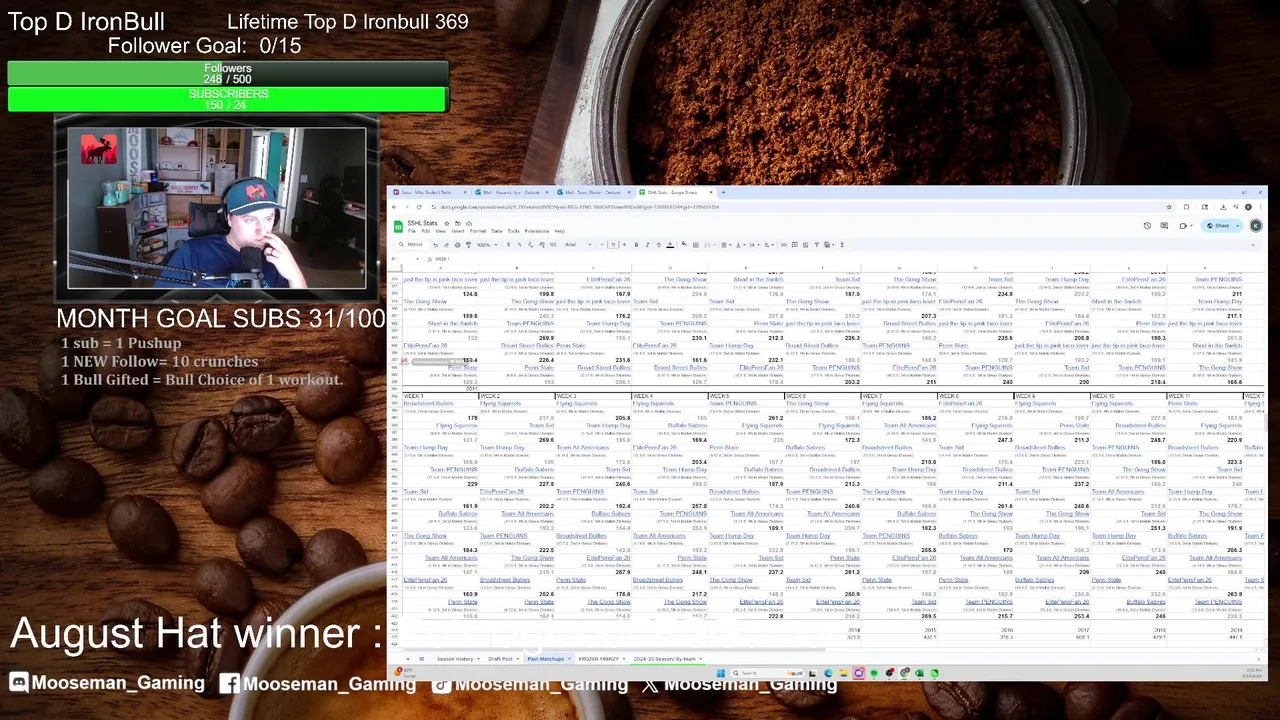Format selection as currency with dollar icon
Viewport: 1280px width, 720px height.
[508, 244]
